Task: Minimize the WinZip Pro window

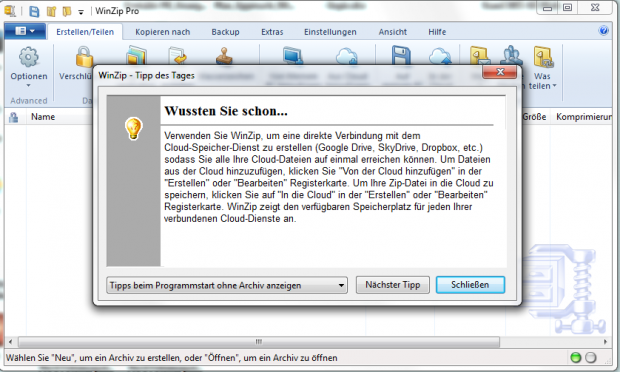Action: [x=548, y=8]
